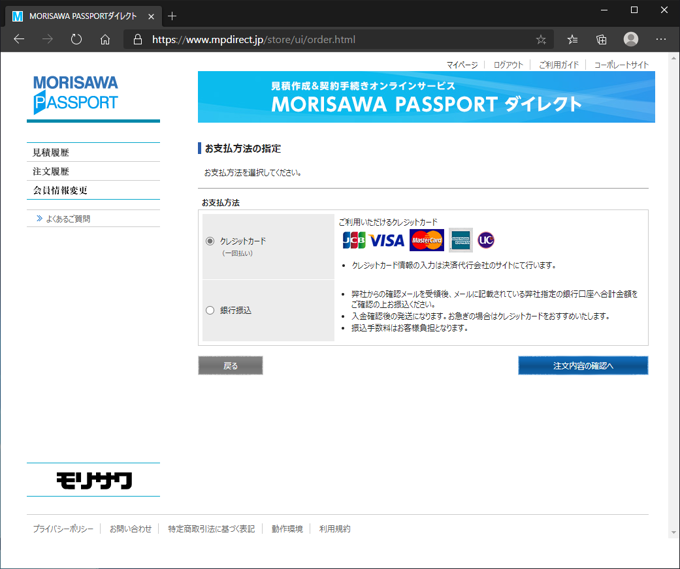Click the UC card logo
The image size is (680, 569).
(486, 240)
